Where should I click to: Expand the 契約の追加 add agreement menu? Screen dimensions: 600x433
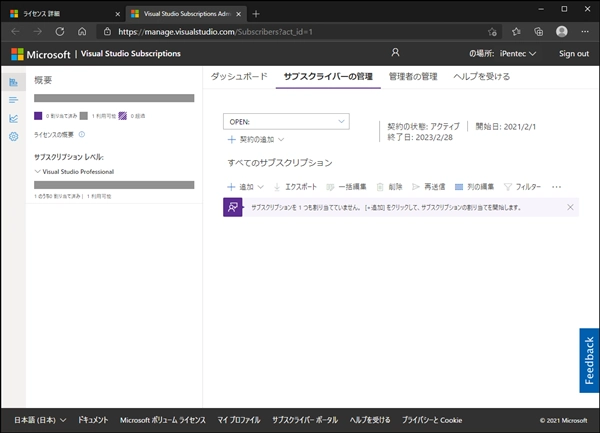256,140
